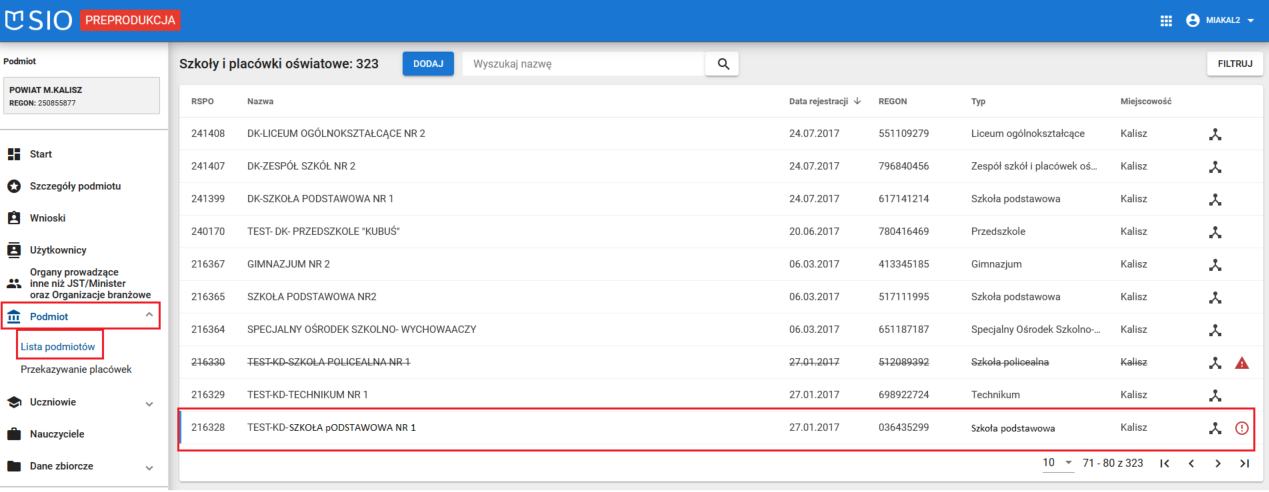Expand the Uczniowie menu chevron

(x=149, y=403)
